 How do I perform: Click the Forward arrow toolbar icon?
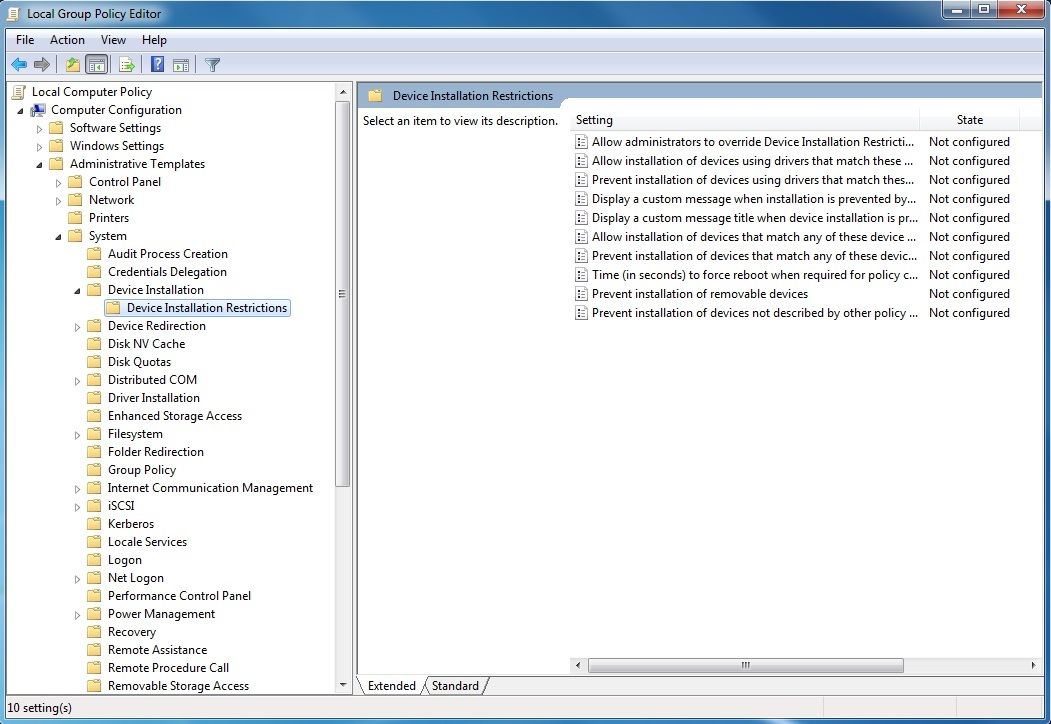(x=42, y=65)
